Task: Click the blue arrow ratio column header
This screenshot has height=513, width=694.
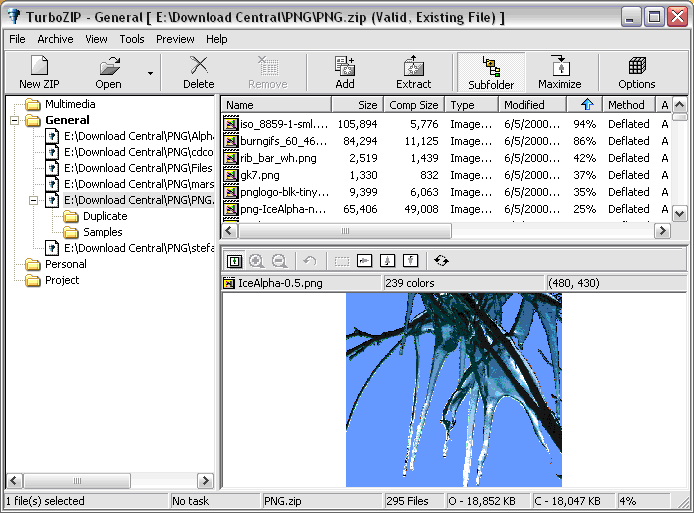Action: pos(585,105)
